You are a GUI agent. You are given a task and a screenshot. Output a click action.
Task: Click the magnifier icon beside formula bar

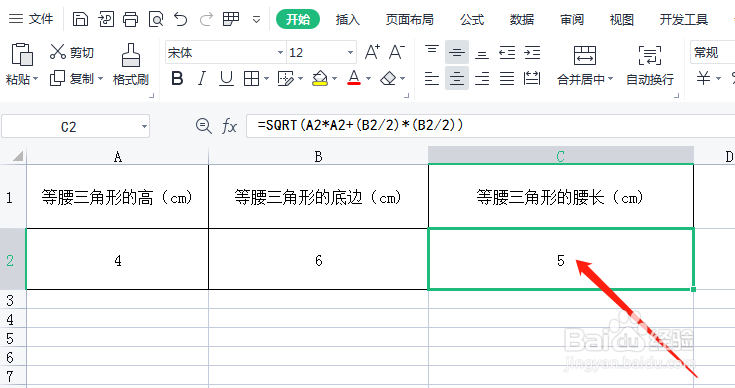[x=203, y=126]
